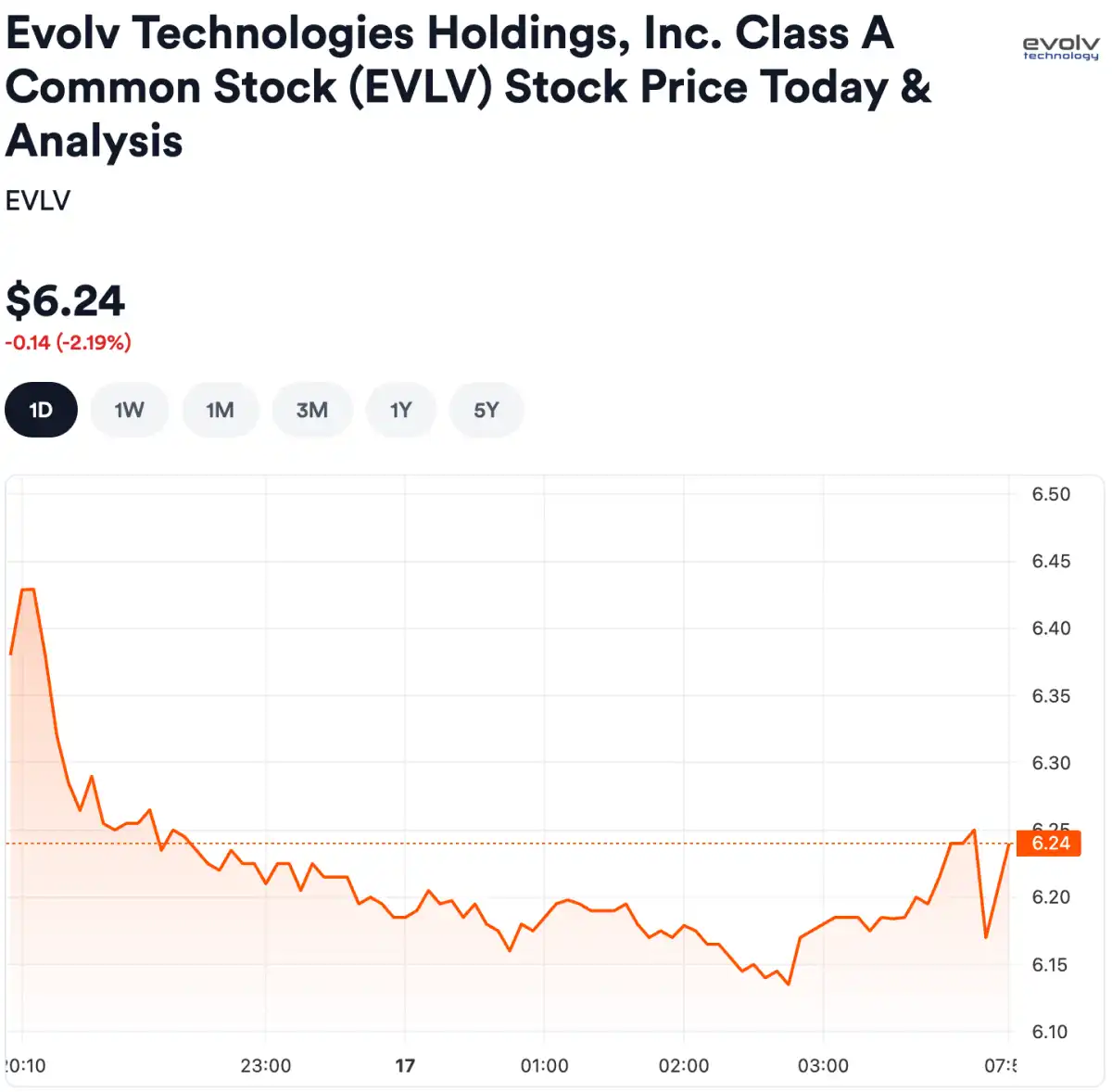Image resolution: width=1112 pixels, height=1092 pixels.
Task: Switch to the 1Y view
Action: [400, 410]
